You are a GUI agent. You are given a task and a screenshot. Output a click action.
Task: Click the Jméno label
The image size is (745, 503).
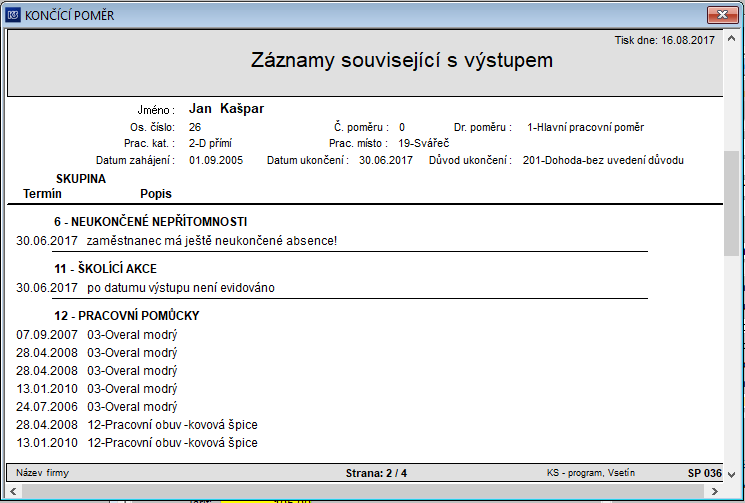click(x=156, y=110)
